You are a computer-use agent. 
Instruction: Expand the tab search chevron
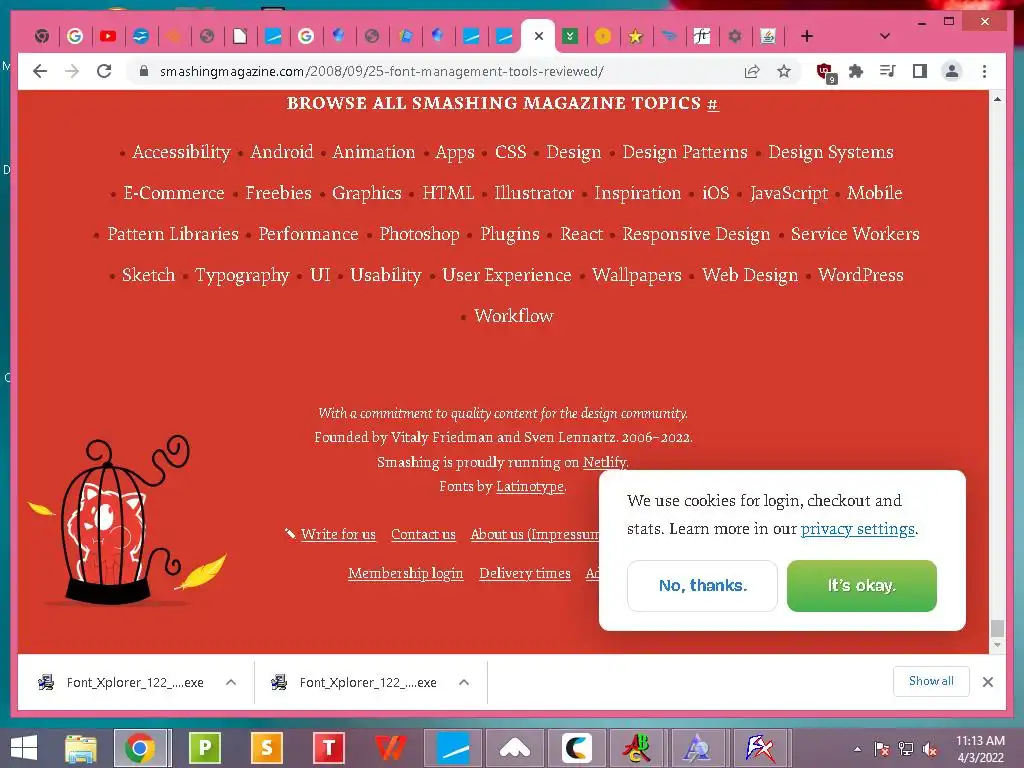tap(885, 36)
